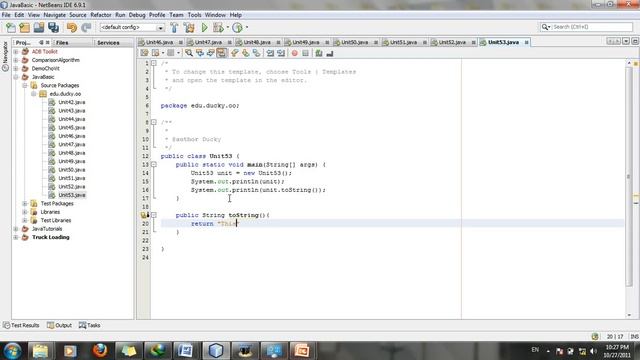Open the Test Results panel

(x=21, y=325)
